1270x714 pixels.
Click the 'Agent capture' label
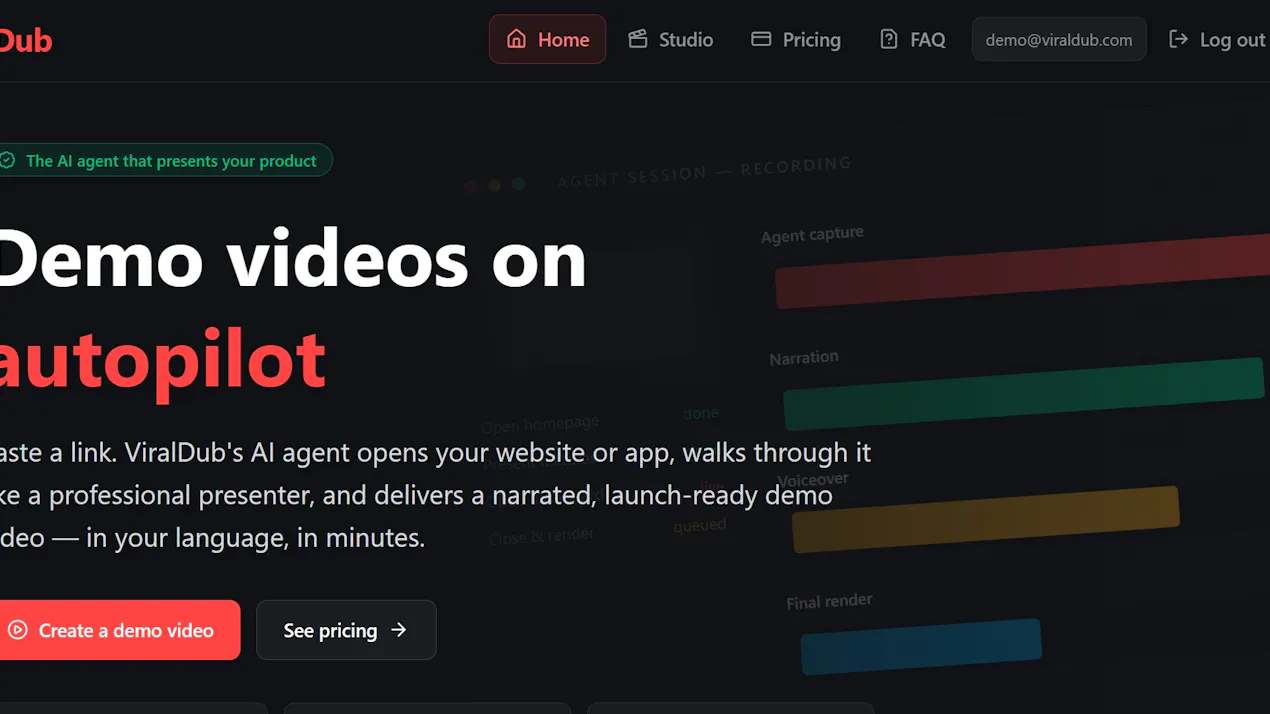(x=812, y=235)
